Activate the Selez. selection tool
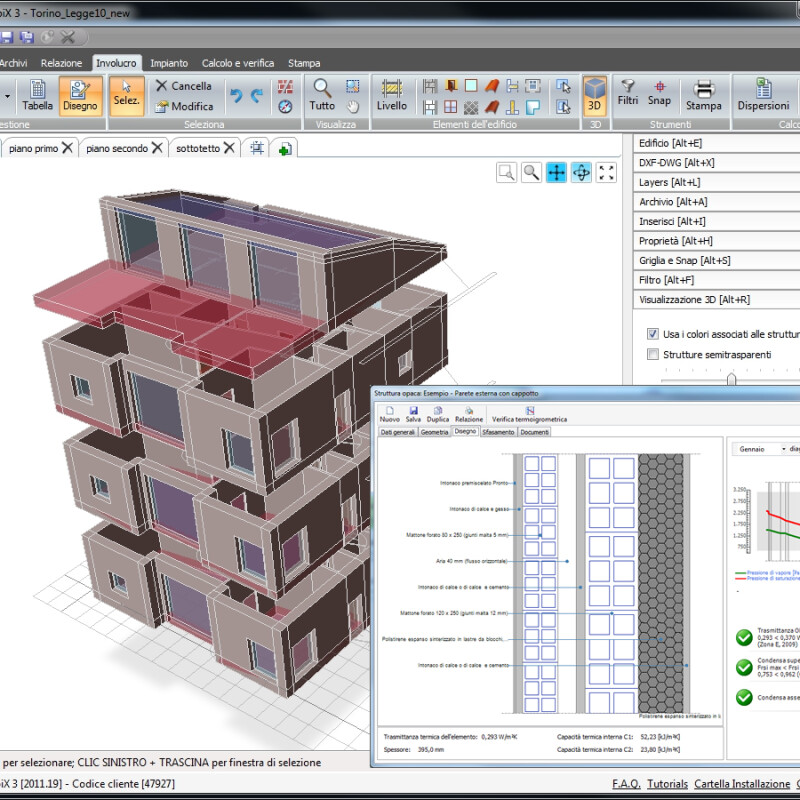Image resolution: width=800 pixels, height=800 pixels. [126, 95]
